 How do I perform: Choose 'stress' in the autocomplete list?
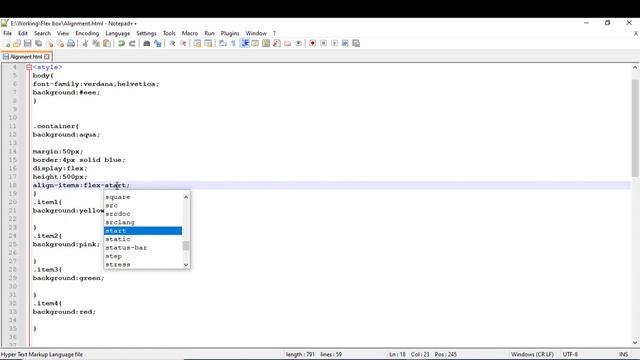pyautogui.click(x=143, y=264)
